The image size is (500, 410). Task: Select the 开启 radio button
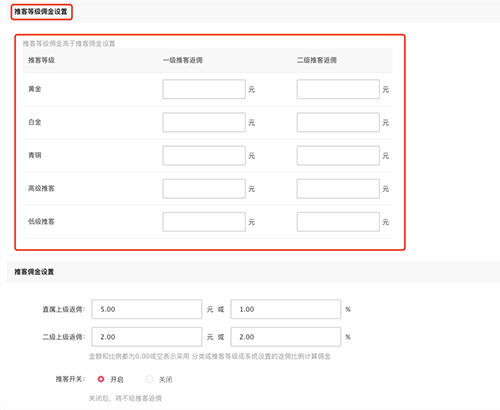[x=101, y=379]
